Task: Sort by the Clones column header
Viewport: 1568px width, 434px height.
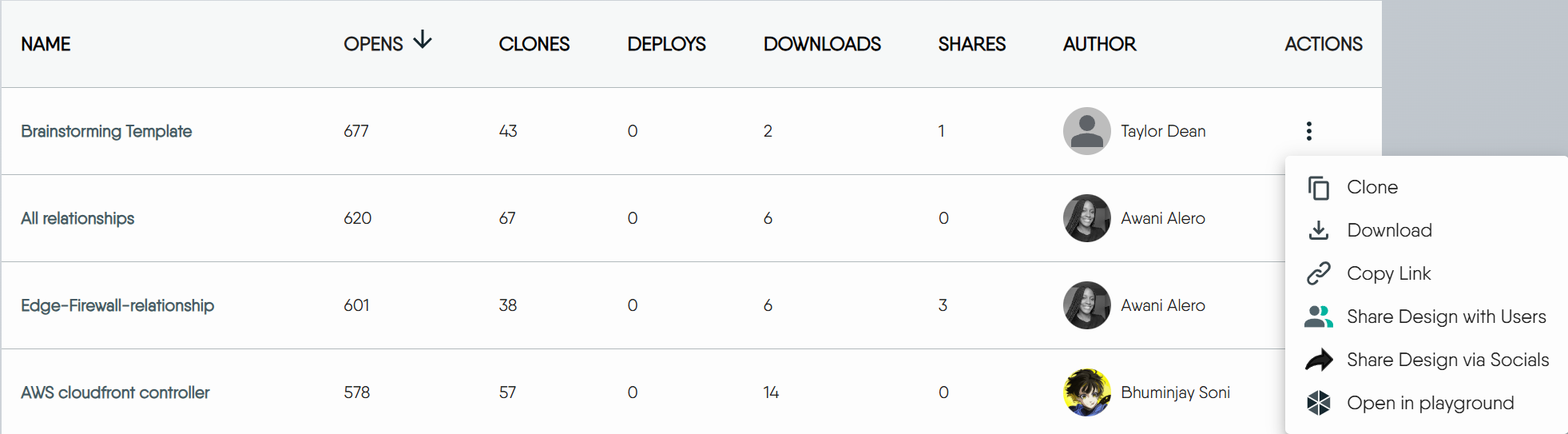Action: point(534,44)
